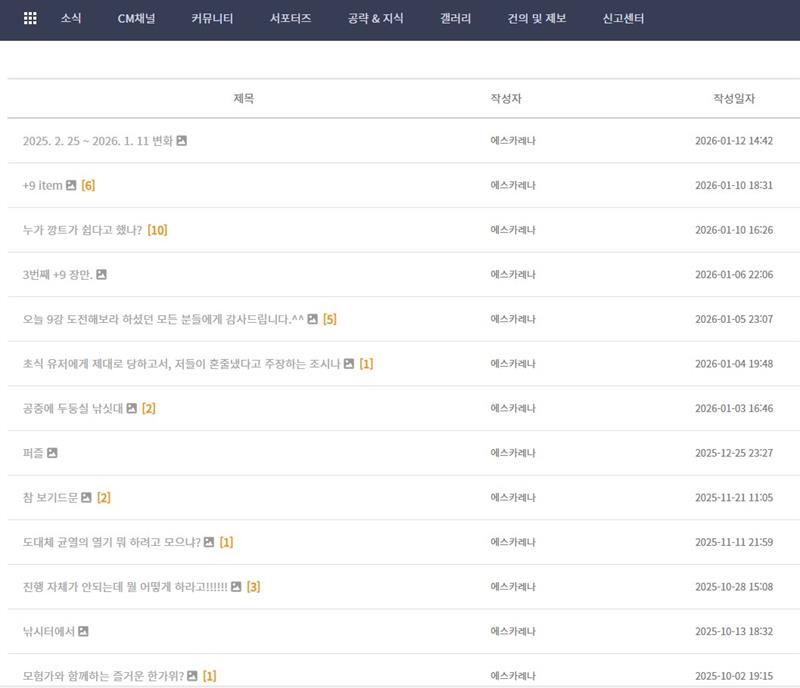Click image icon after '3번째 +9 장만.'
The image size is (800, 688).
[101, 274]
